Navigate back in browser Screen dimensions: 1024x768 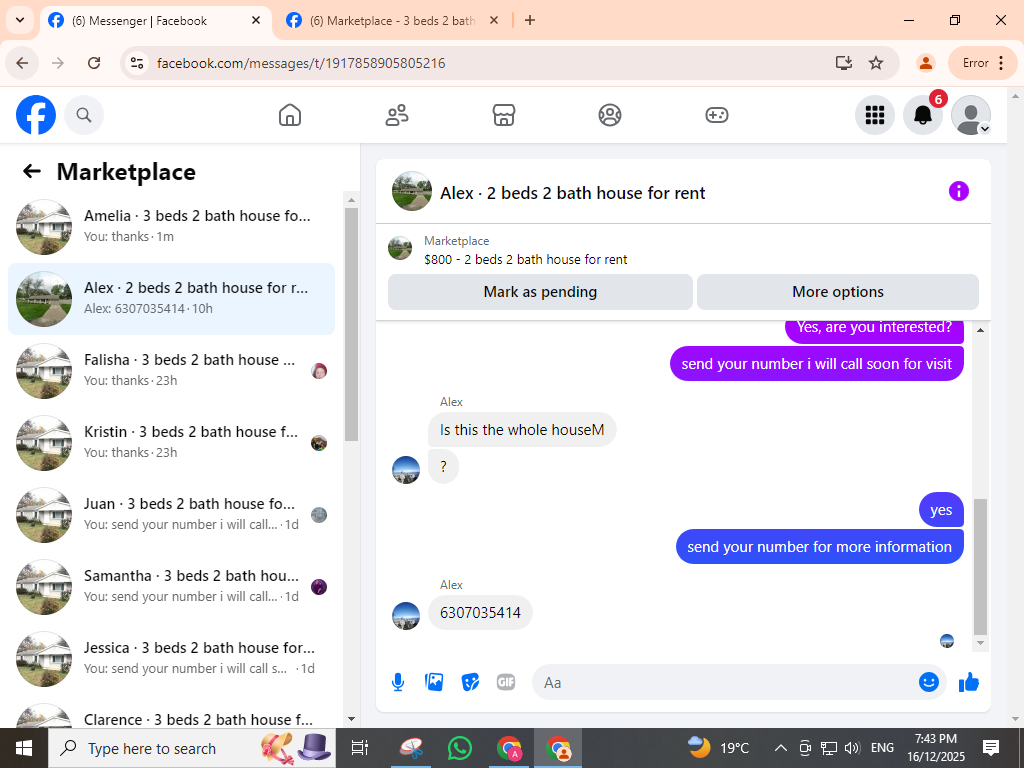[22, 63]
